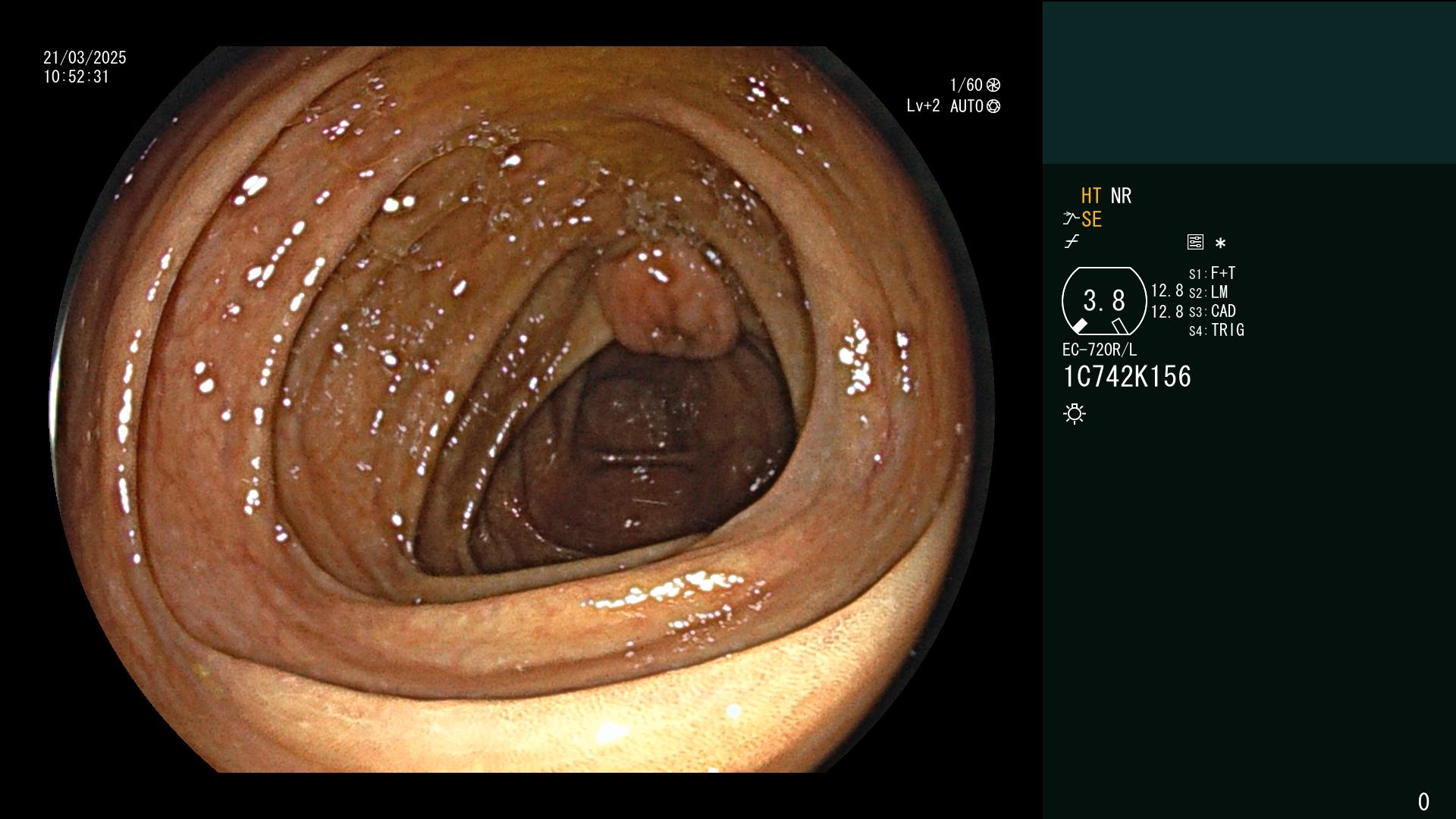The image size is (1456, 819).
Task: Click the image counter 0
Action: coord(1423,802)
